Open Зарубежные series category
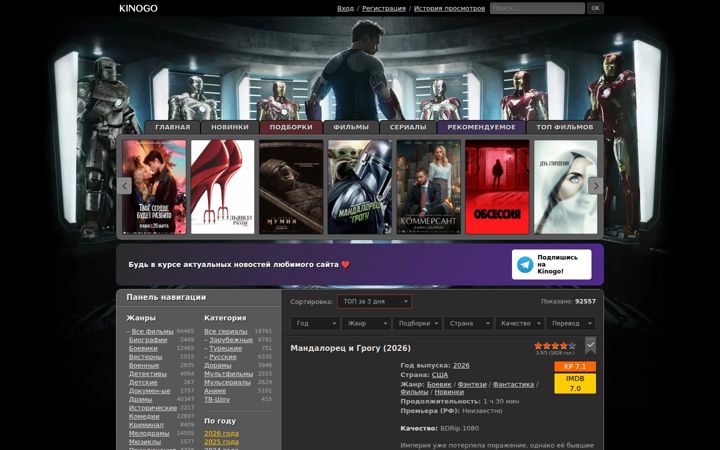This screenshot has width=720, height=450. pyautogui.click(x=231, y=340)
